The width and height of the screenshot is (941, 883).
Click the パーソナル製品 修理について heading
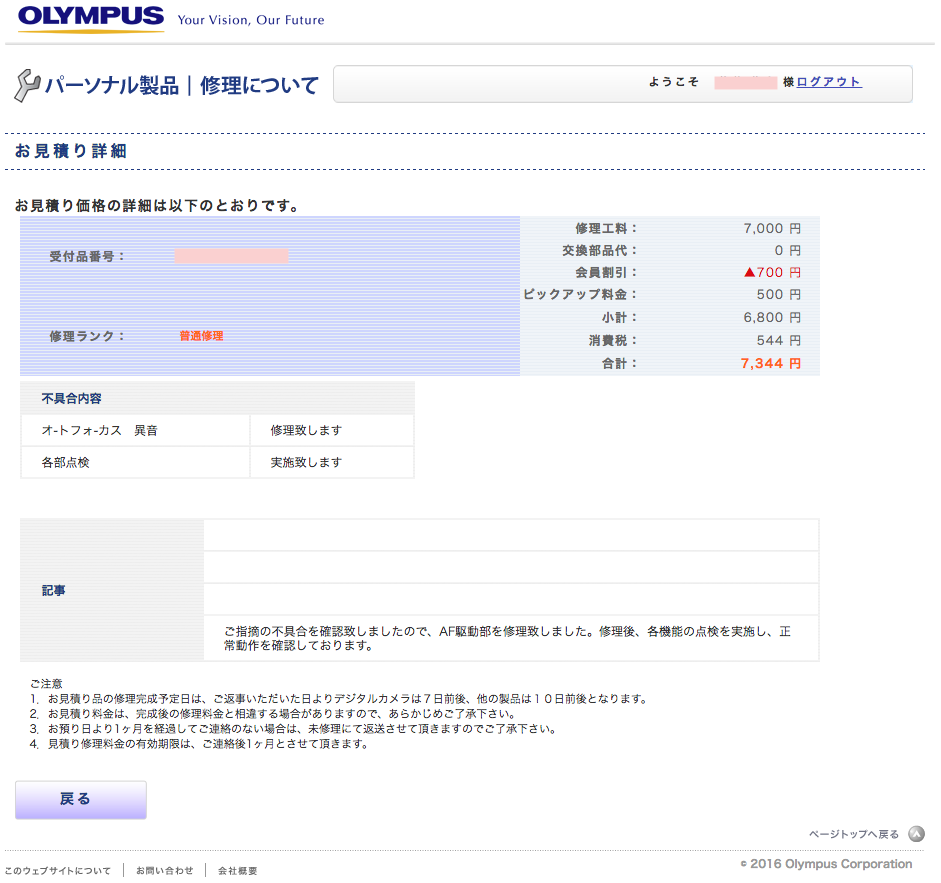tap(181, 85)
